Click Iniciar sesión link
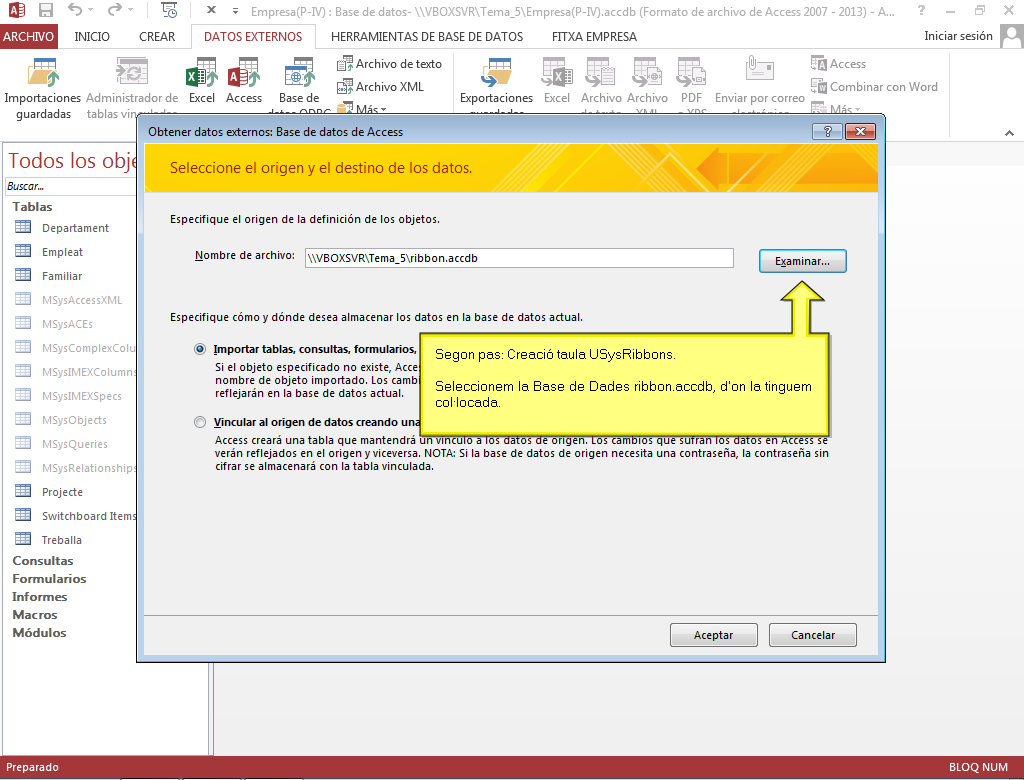This screenshot has height=780, width=1024. [x=958, y=36]
